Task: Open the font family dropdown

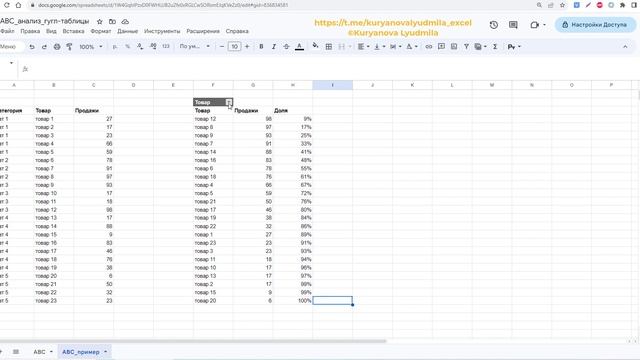Action: pos(195,47)
